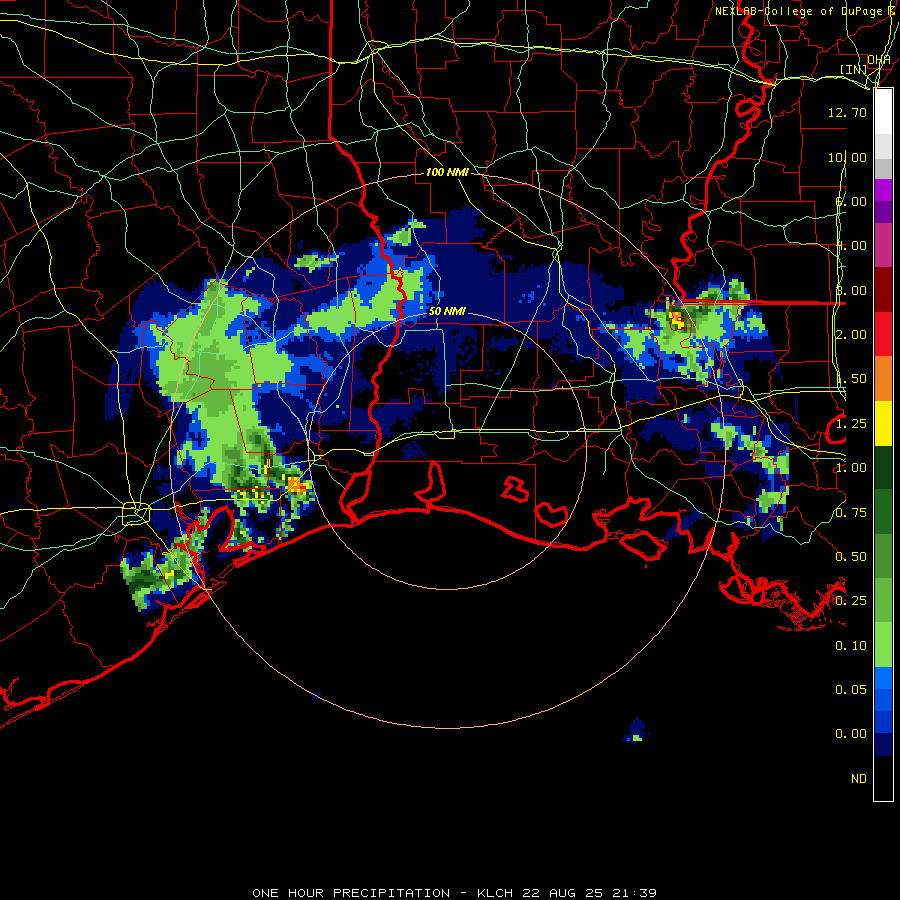Click the ND legend label
The height and width of the screenshot is (900, 900).
pos(859,779)
